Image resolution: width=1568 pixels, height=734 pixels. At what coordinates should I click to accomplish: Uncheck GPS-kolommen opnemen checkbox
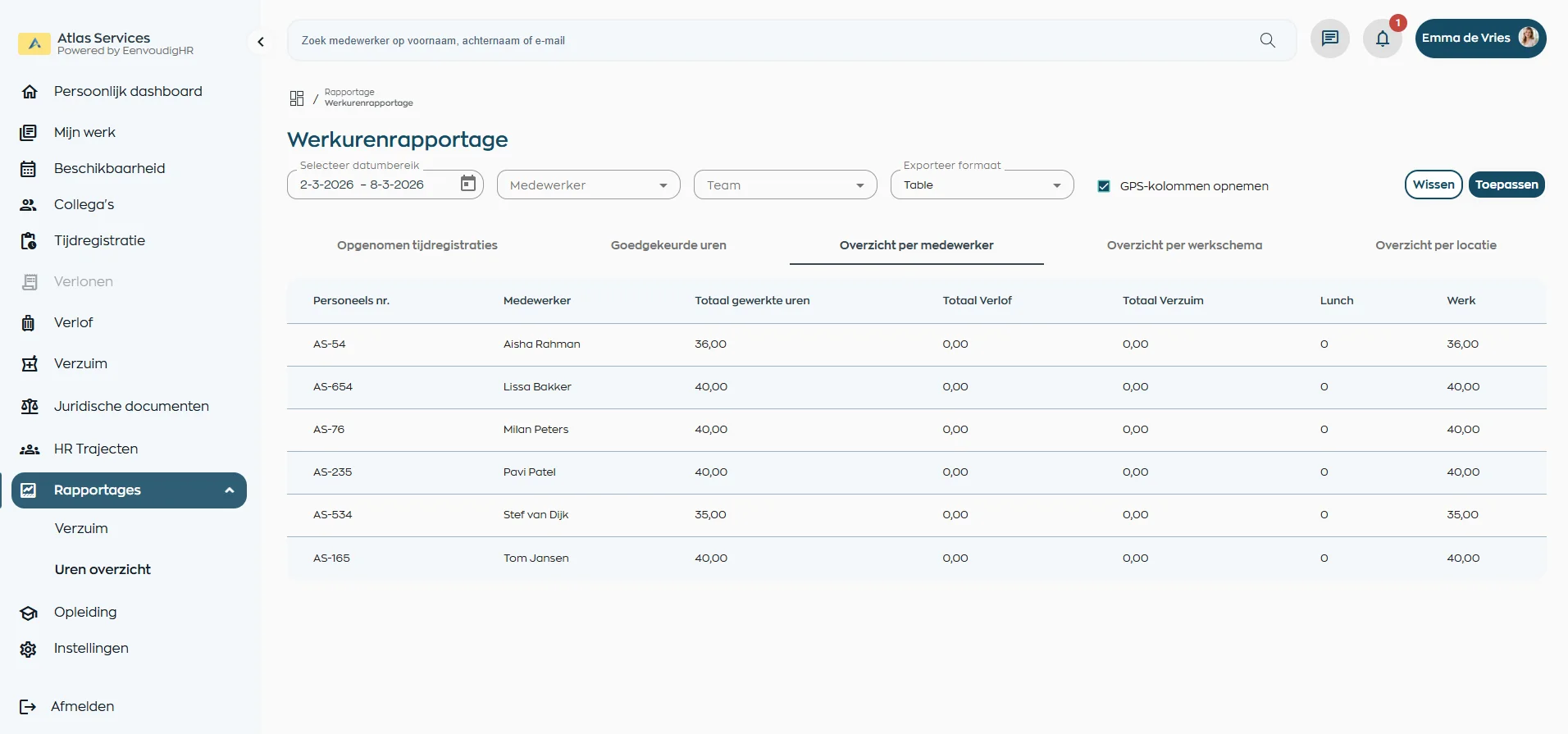click(1104, 186)
